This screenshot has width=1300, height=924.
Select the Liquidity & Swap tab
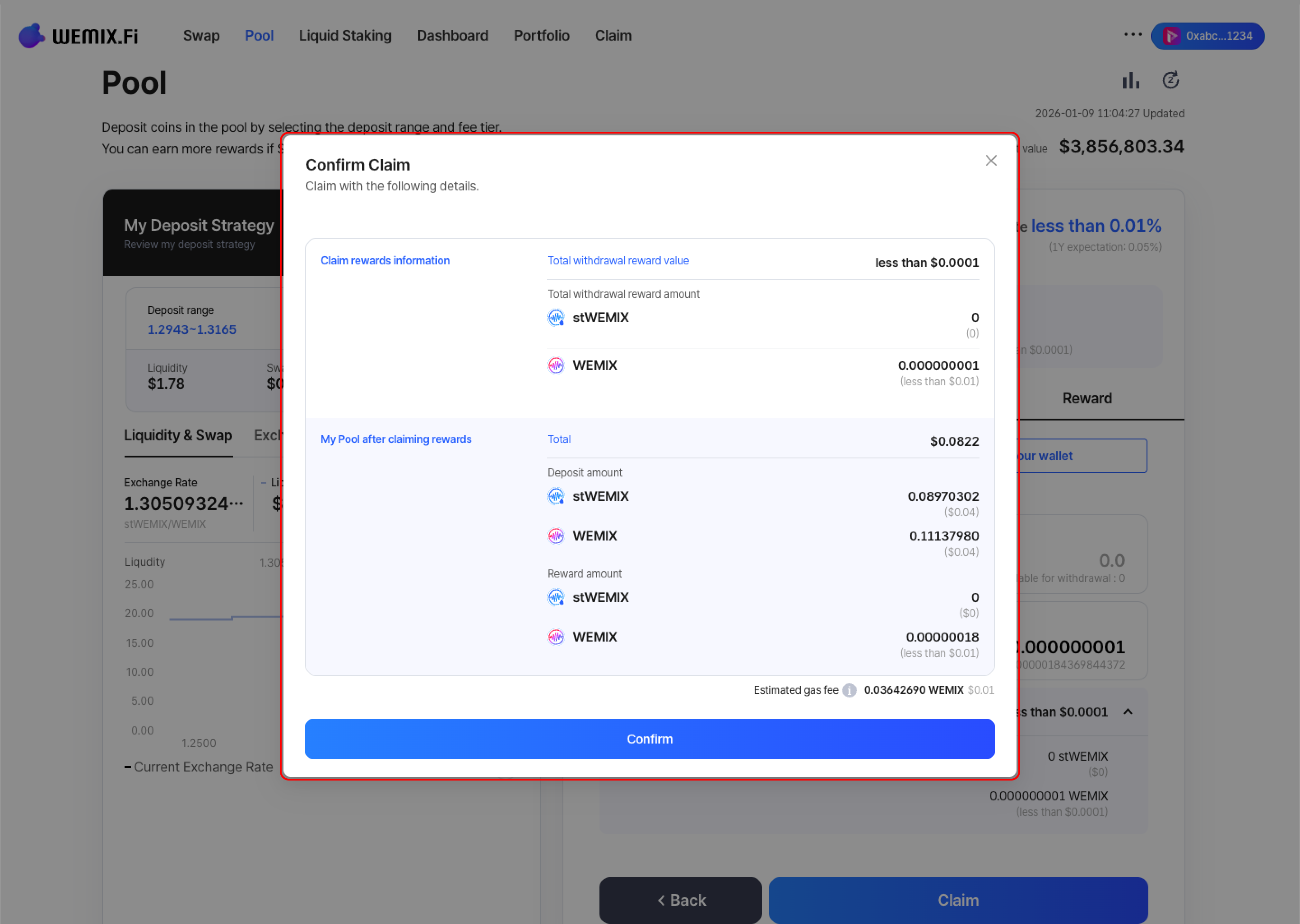click(x=178, y=435)
